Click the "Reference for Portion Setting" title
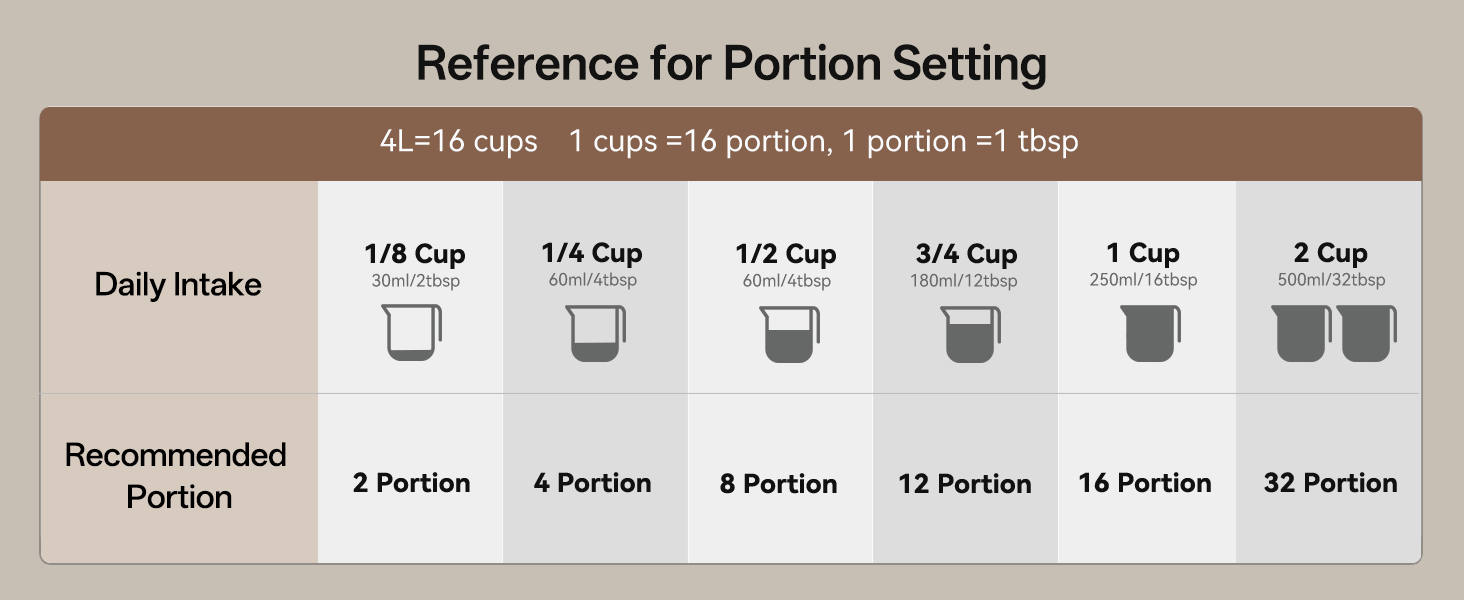This screenshot has width=1464, height=600. coord(731,64)
